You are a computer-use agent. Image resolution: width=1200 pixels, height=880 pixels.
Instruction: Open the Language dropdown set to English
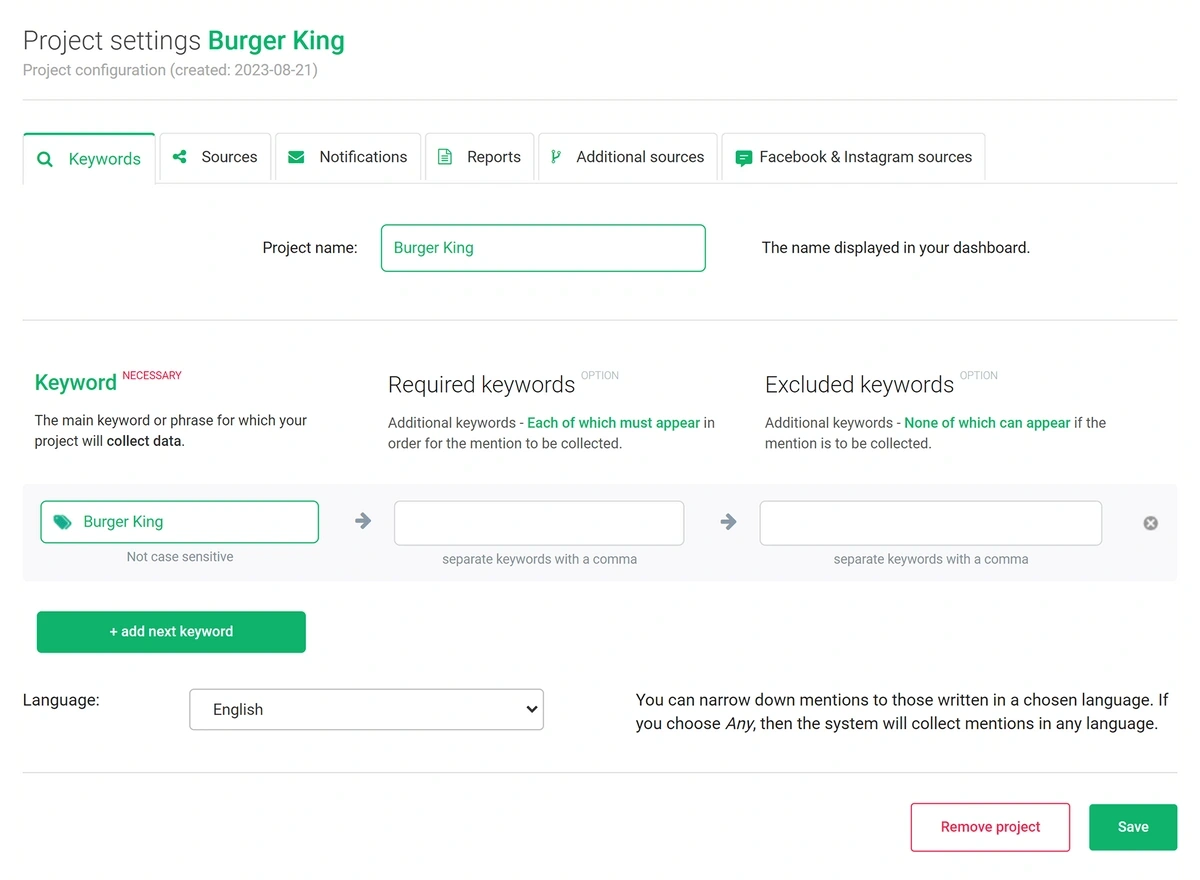point(366,709)
